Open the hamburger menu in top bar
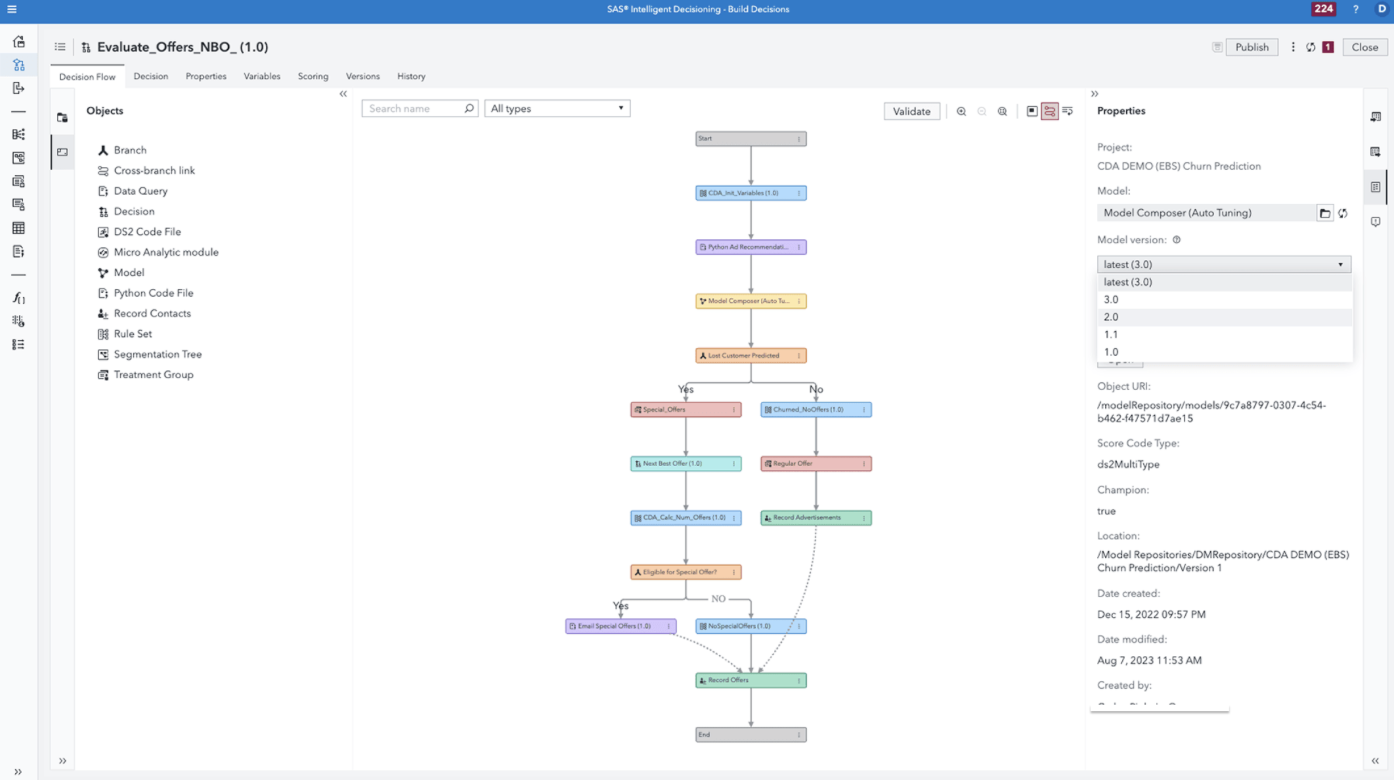This screenshot has width=1394, height=780. 12,9
